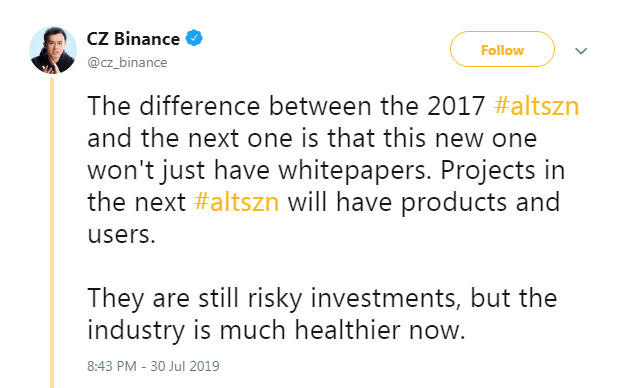Click the word 'Projects' in the tweet

pos(484,171)
